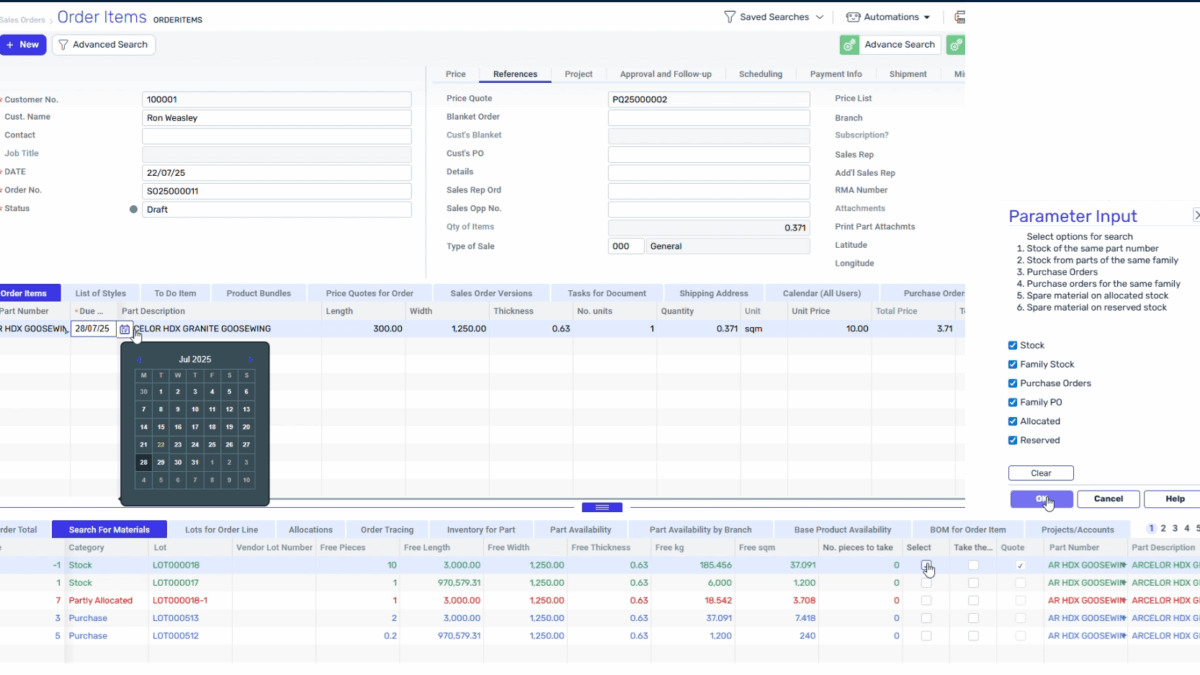This screenshot has width=1200, height=675.
Task: Go to next month in date picker
Action: [x=250, y=359]
